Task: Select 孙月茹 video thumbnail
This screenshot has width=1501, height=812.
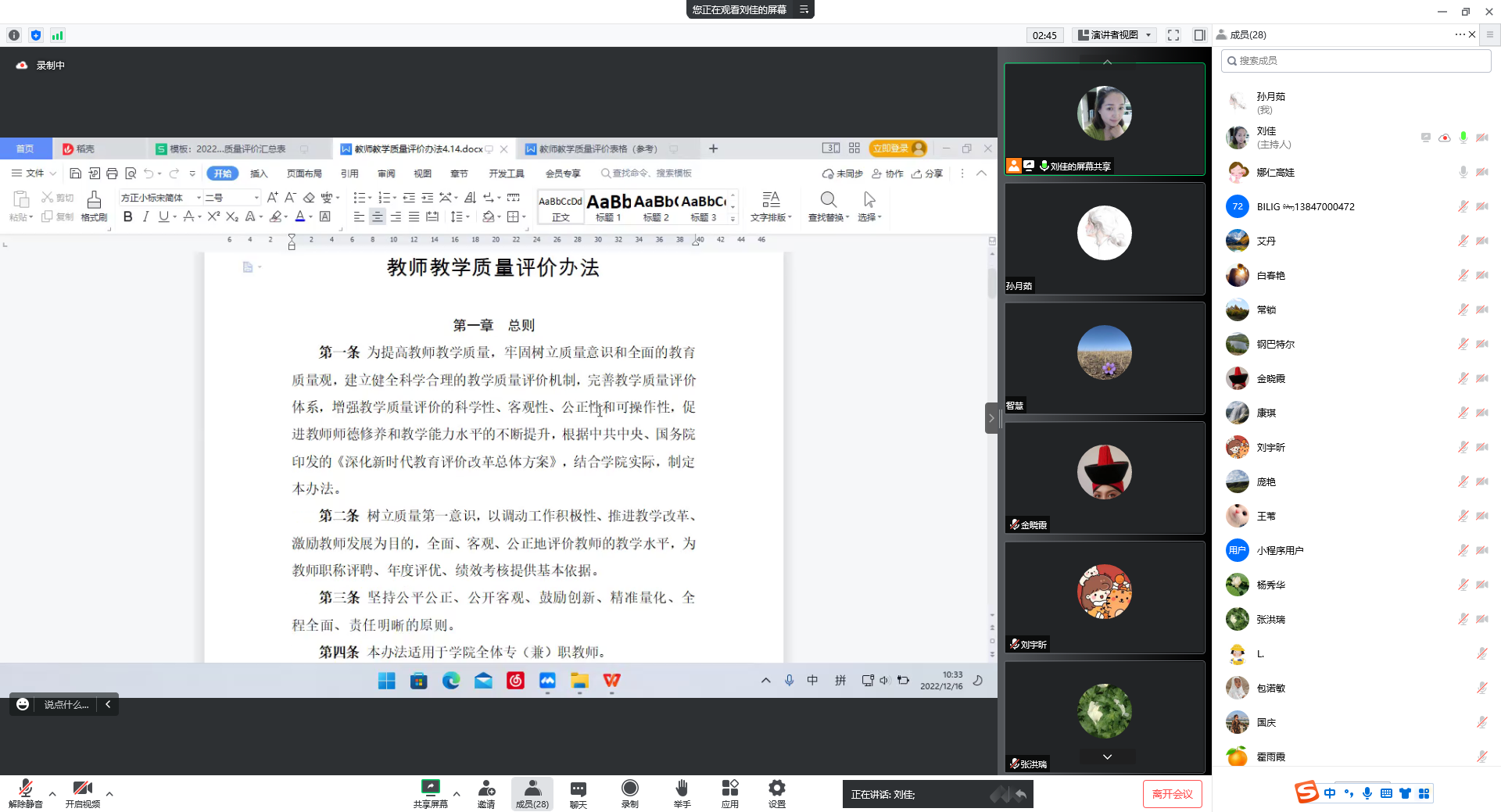Action: pyautogui.click(x=1104, y=238)
